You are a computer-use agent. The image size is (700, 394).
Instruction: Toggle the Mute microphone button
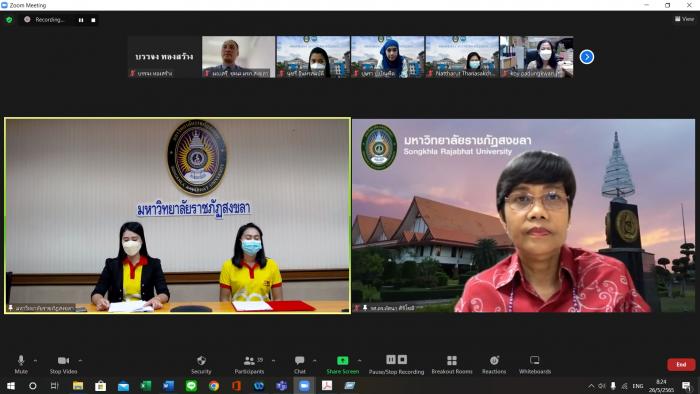(21, 364)
